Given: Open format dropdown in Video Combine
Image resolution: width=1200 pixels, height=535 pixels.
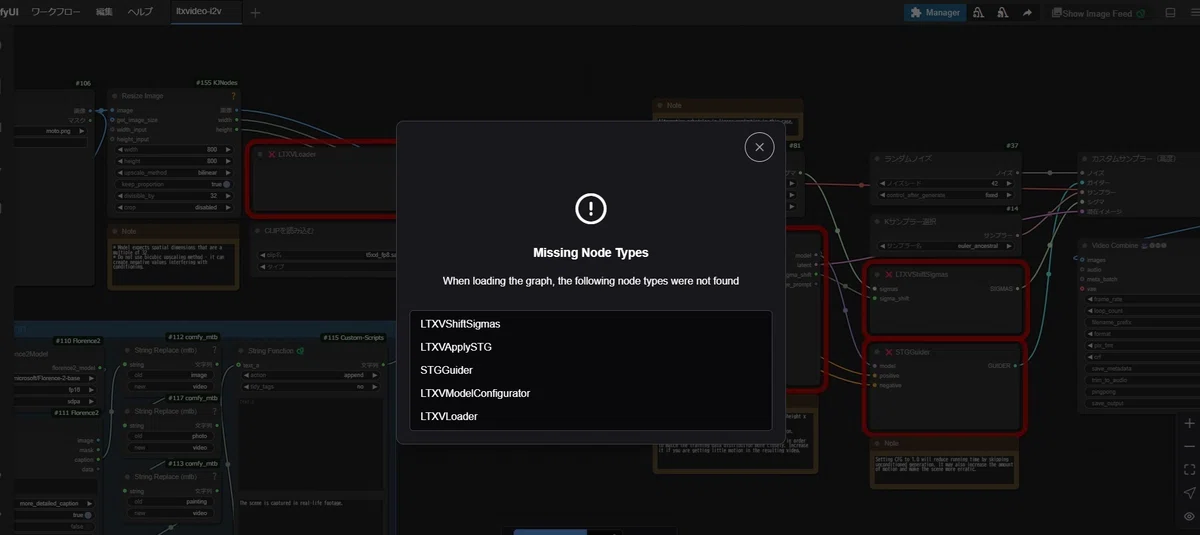Looking at the screenshot, I should click(1140, 334).
